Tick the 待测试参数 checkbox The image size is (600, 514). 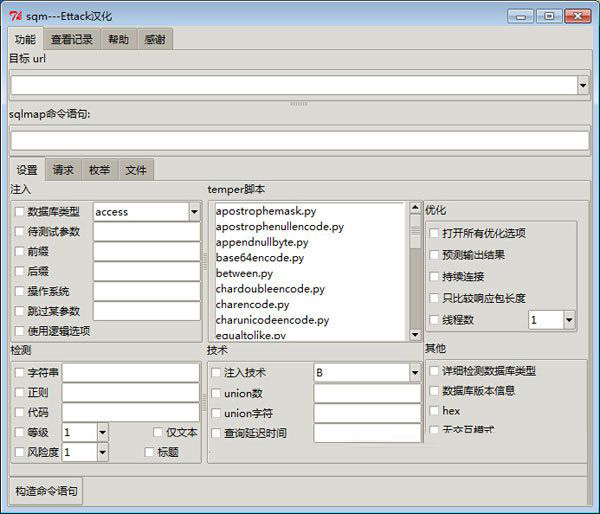(x=19, y=232)
